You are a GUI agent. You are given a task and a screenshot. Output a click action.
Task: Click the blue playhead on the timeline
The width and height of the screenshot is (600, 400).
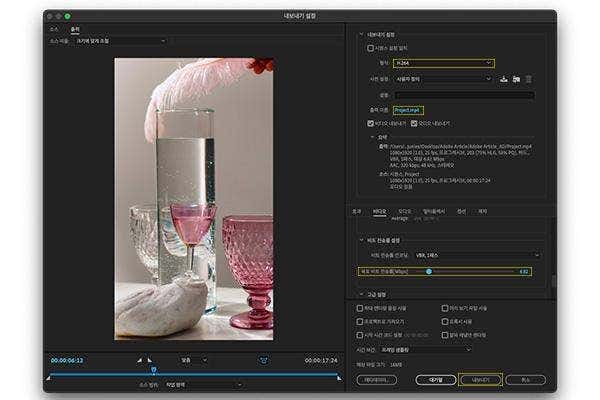click(153, 370)
